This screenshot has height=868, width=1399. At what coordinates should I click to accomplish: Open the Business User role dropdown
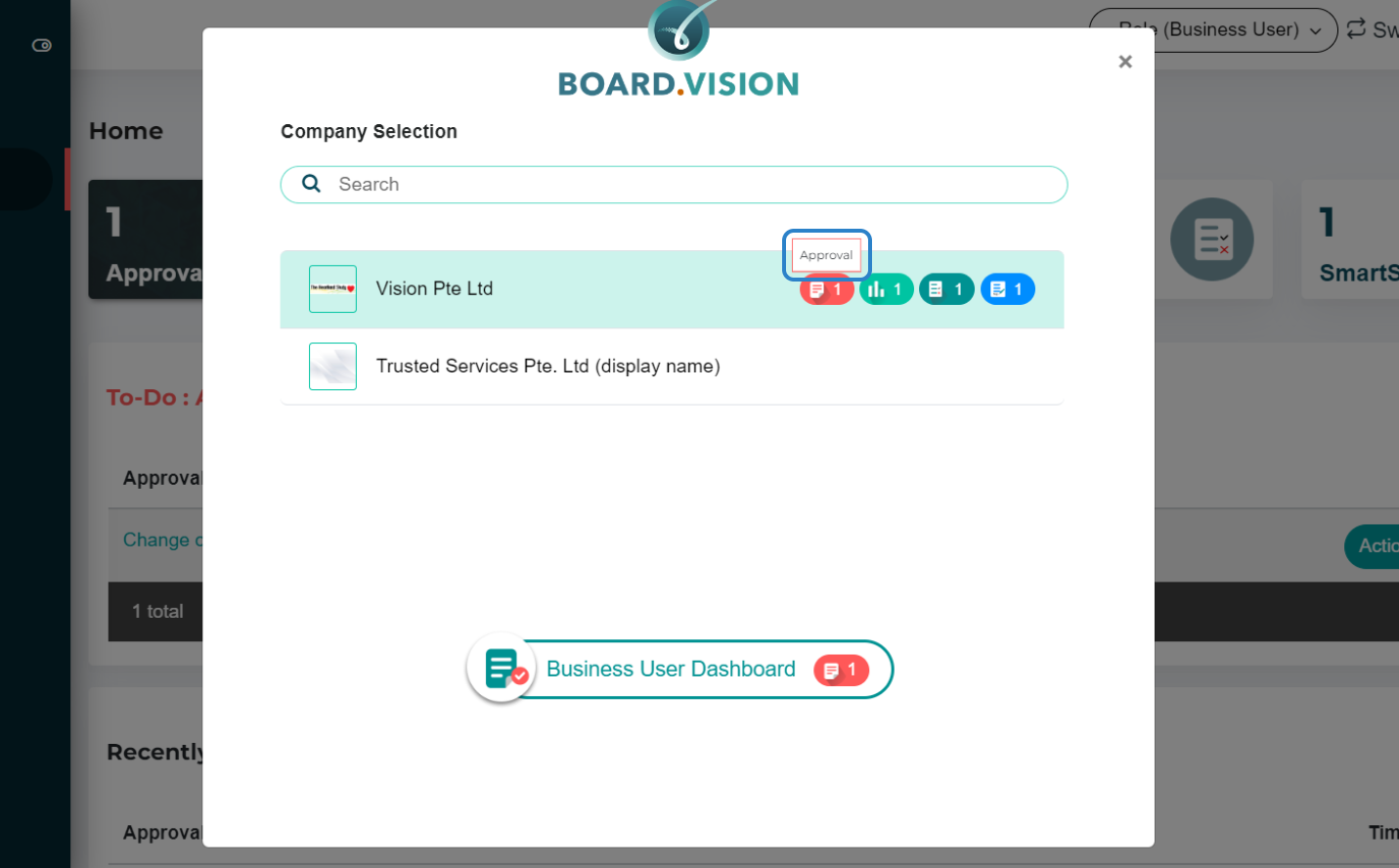click(x=1213, y=30)
